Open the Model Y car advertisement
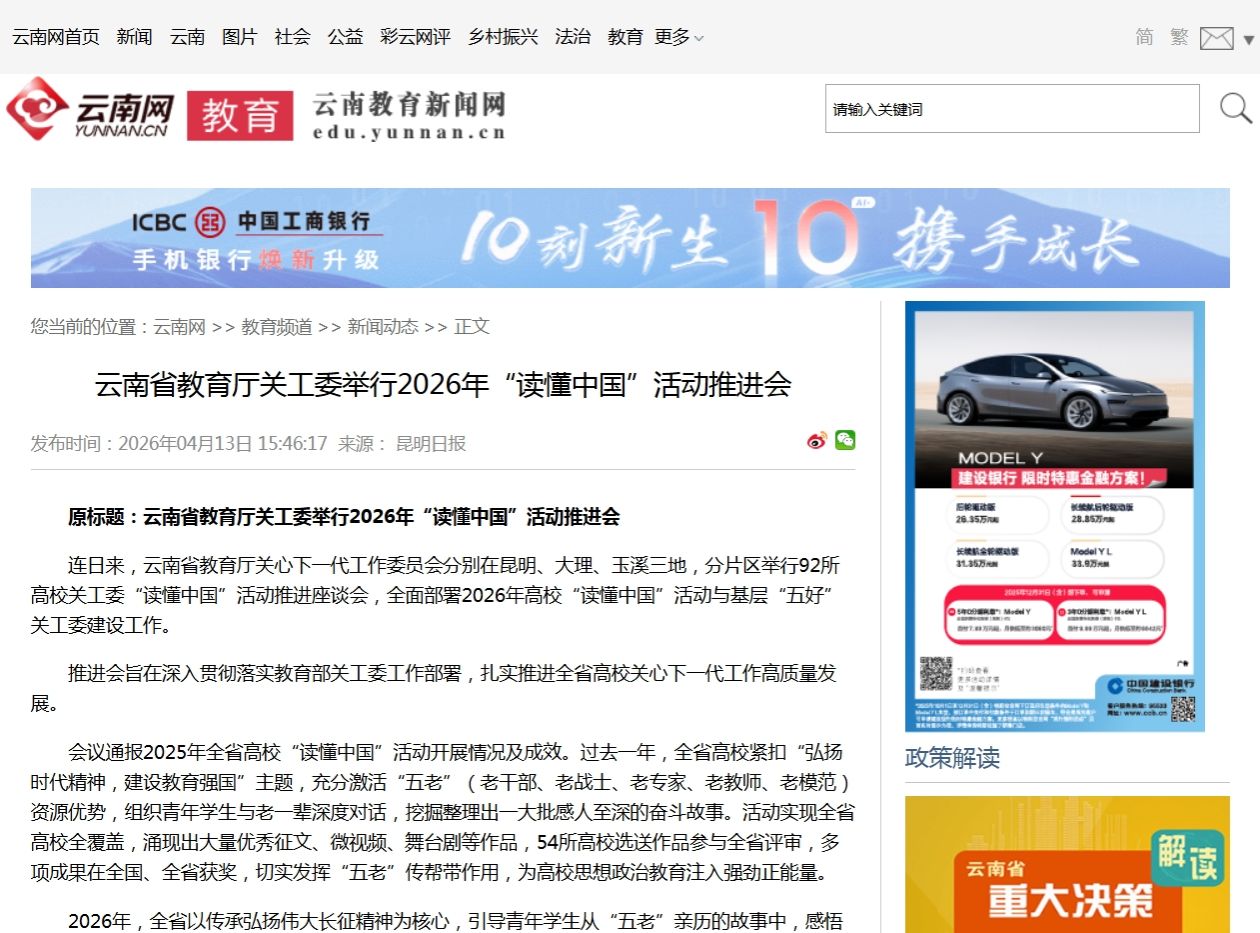This screenshot has width=1260, height=933. click(x=1054, y=516)
